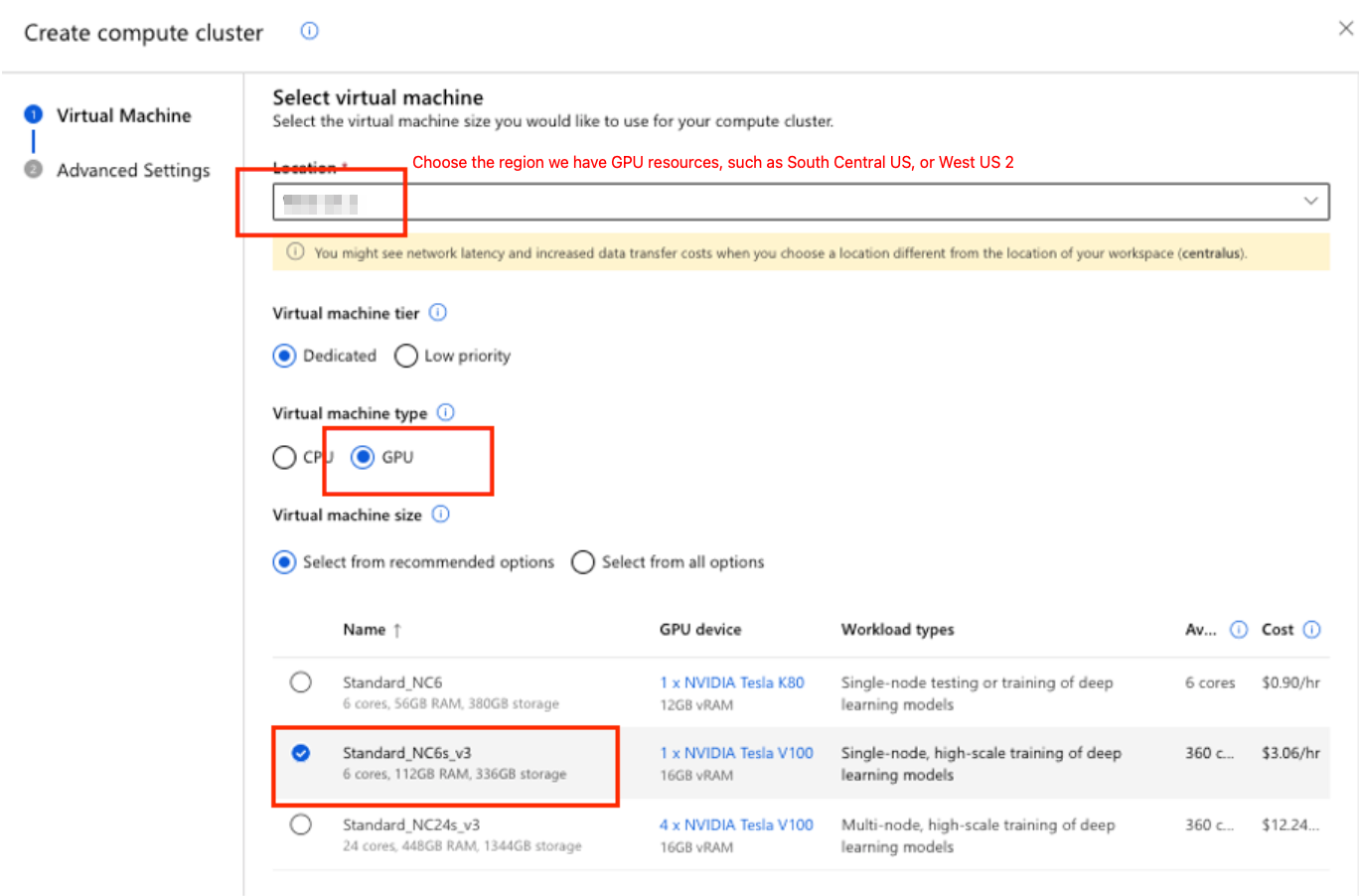Click the info icon beside Virtual machine type
Image resolution: width=1360 pixels, height=896 pixels.
(446, 412)
